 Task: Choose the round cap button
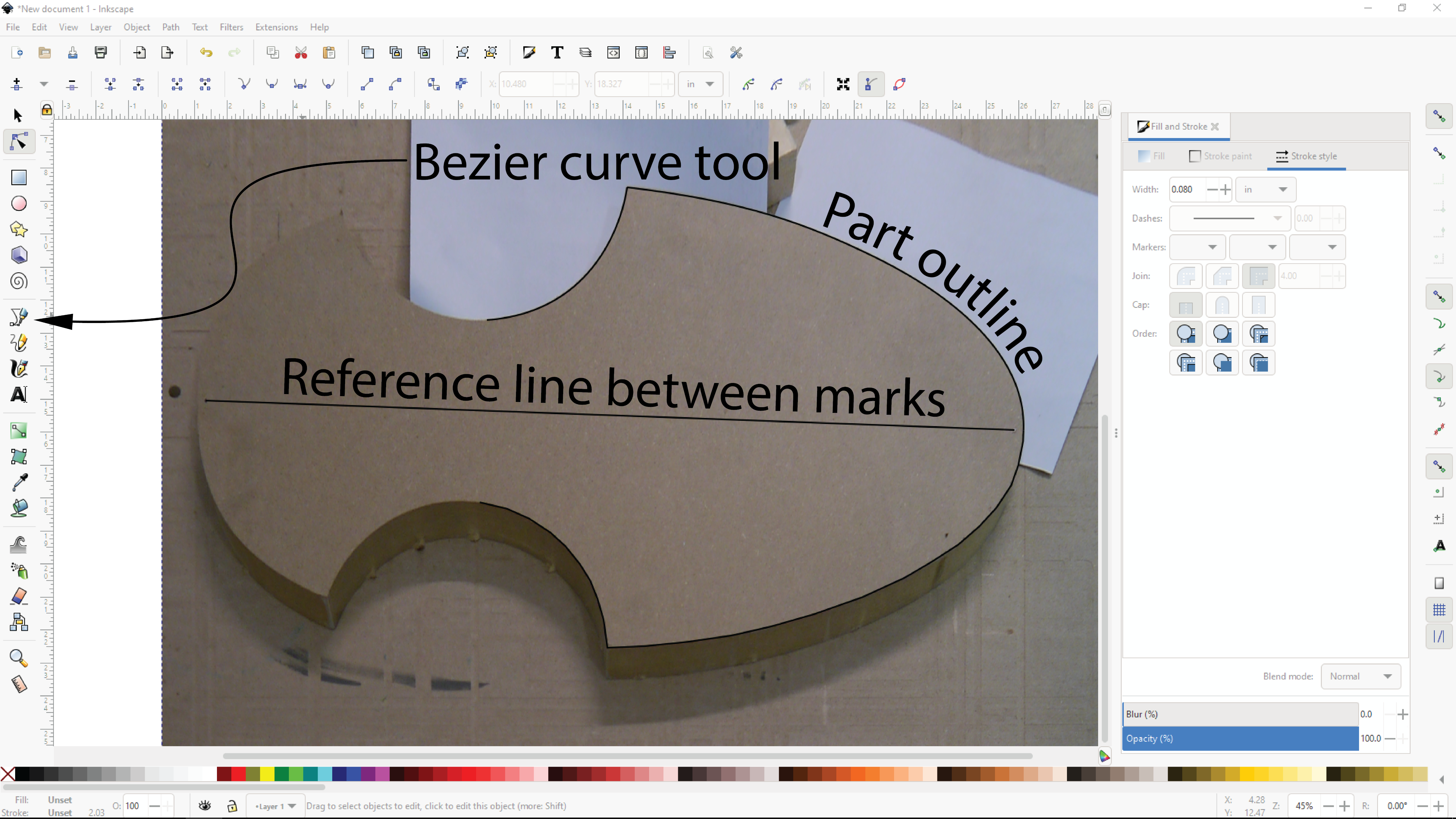(1221, 305)
